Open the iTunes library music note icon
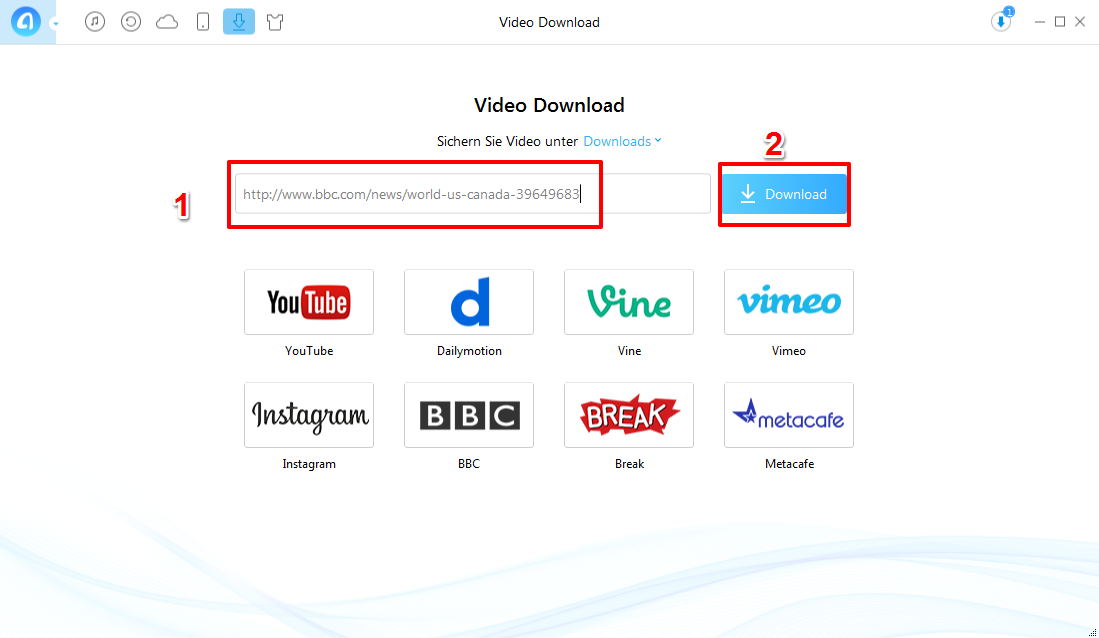This screenshot has width=1099, height=638. (x=95, y=22)
